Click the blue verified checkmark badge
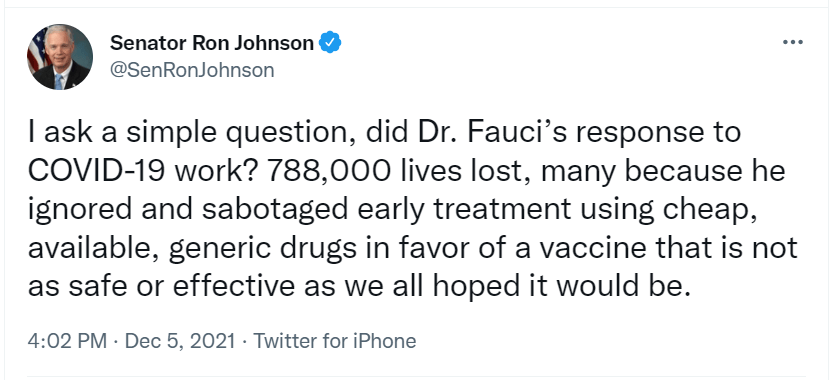The height and width of the screenshot is (380, 833). pyautogui.click(x=330, y=43)
